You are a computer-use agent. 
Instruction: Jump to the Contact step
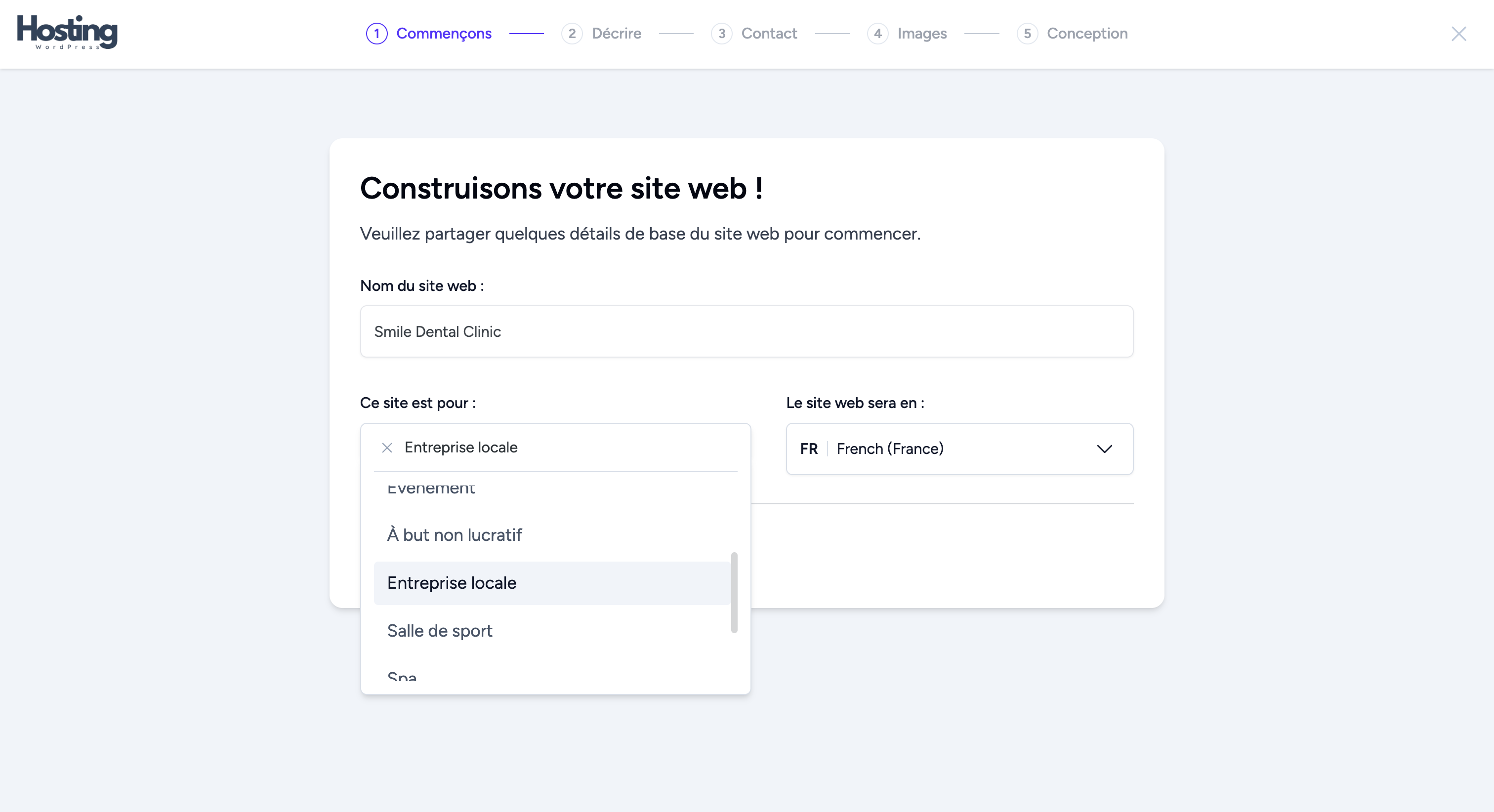click(x=769, y=34)
